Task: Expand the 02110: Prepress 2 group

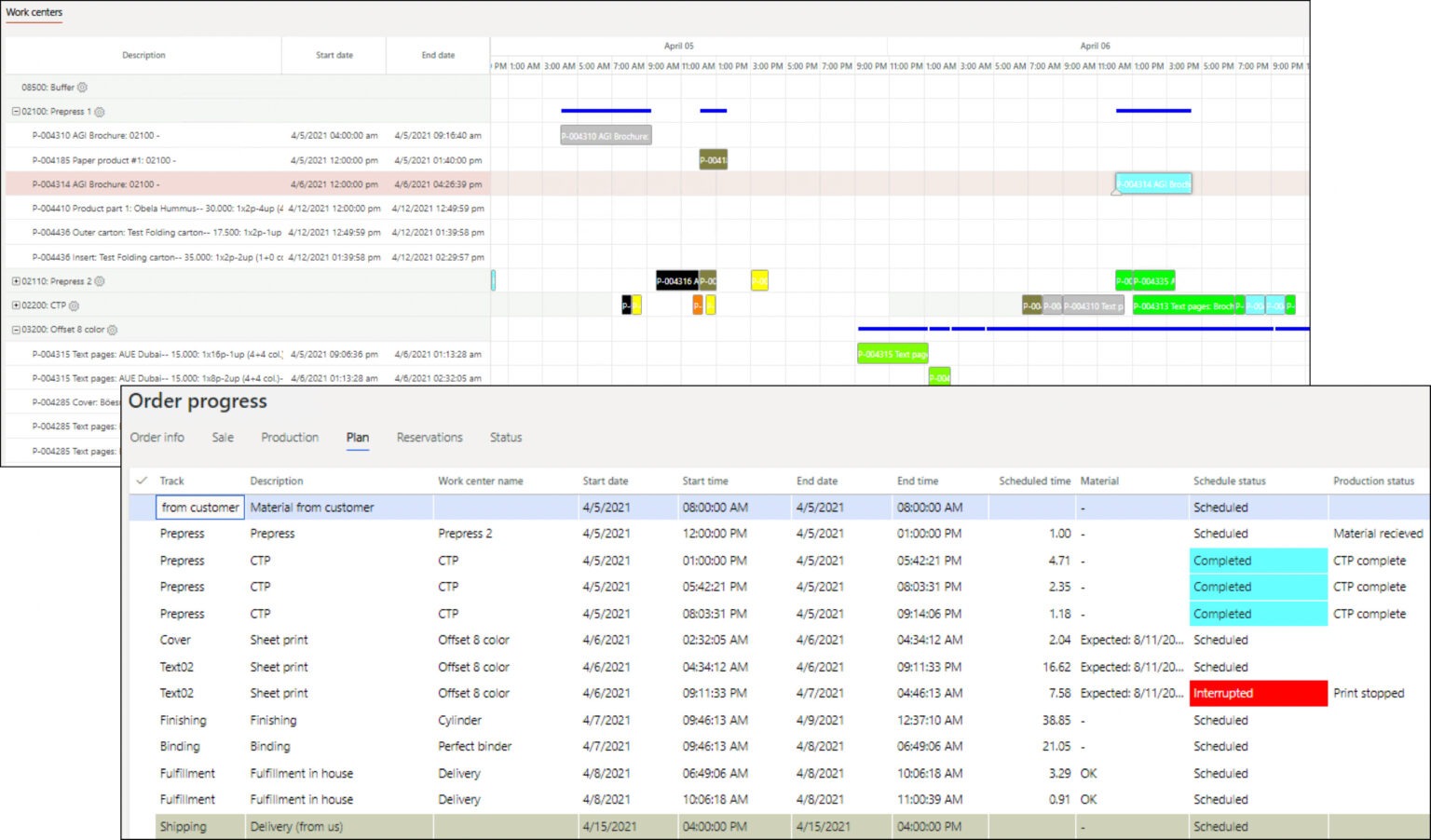Action: [x=14, y=280]
